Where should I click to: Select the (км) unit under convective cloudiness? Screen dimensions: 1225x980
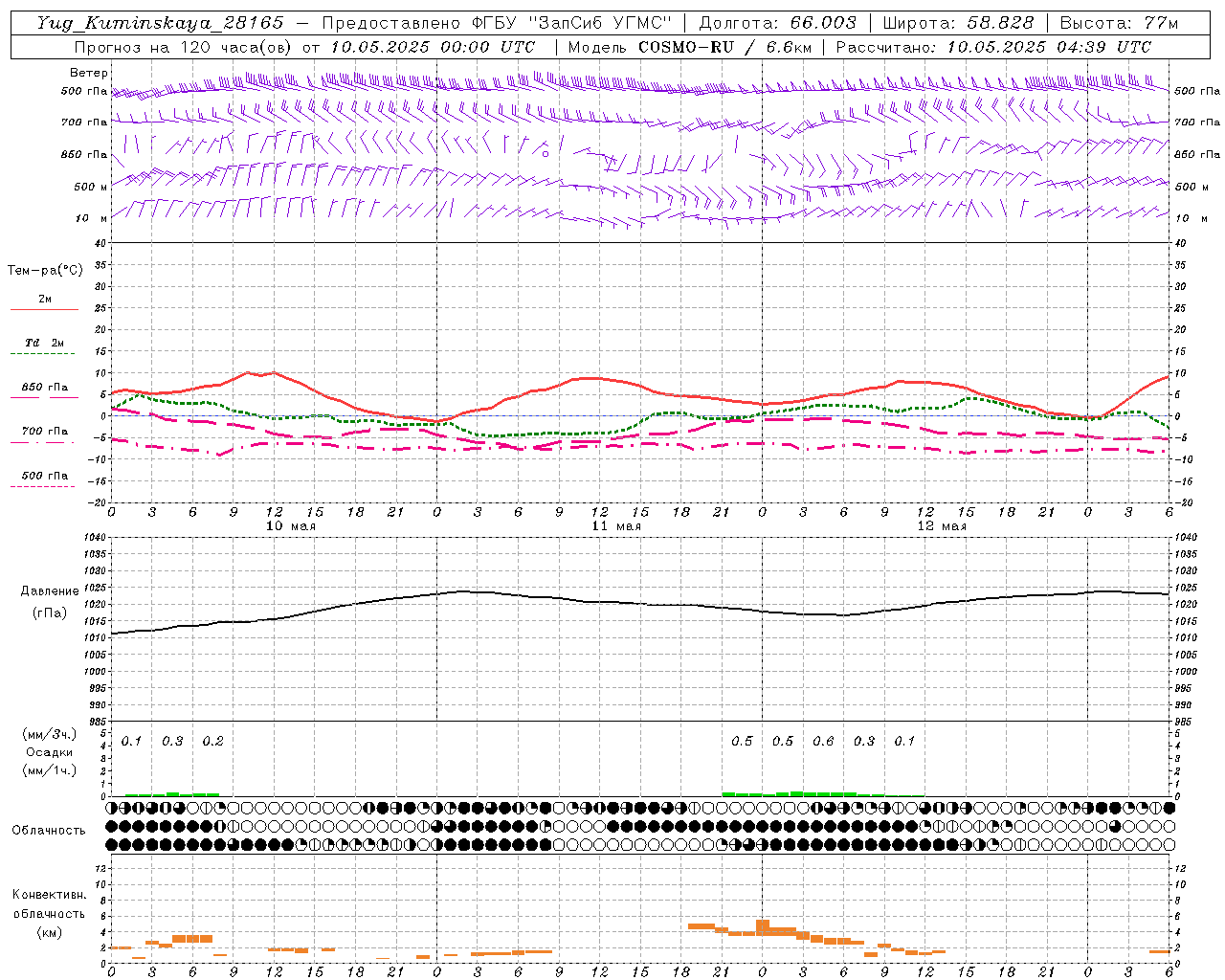[x=50, y=932]
